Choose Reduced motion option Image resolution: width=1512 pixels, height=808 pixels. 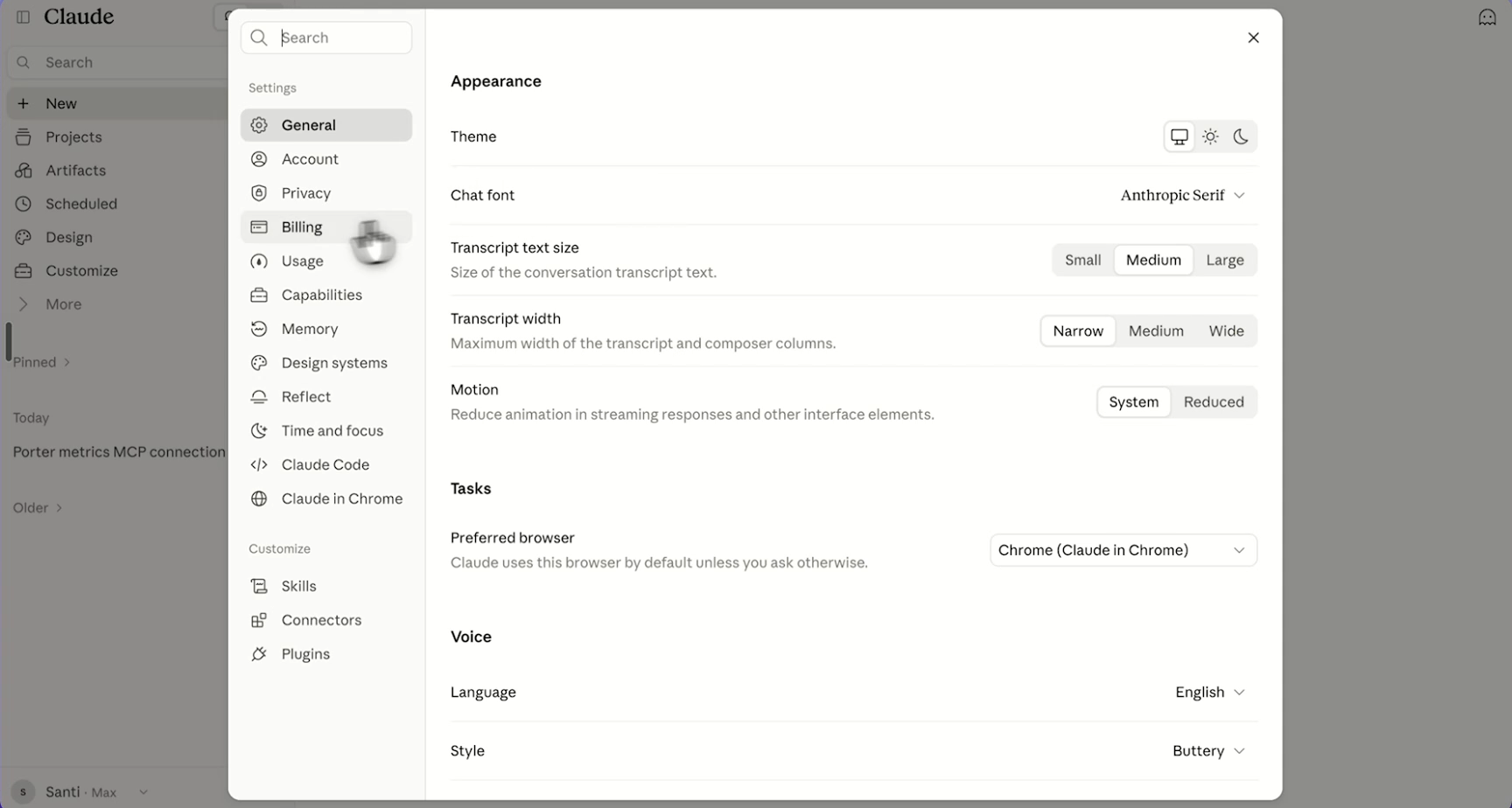1214,401
